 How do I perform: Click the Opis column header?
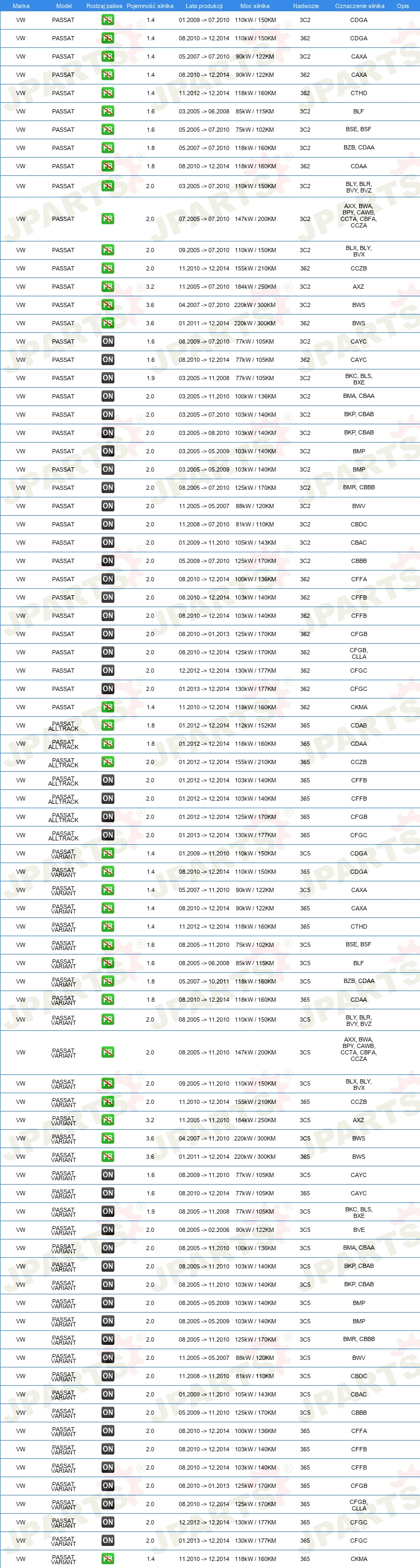click(403, 6)
